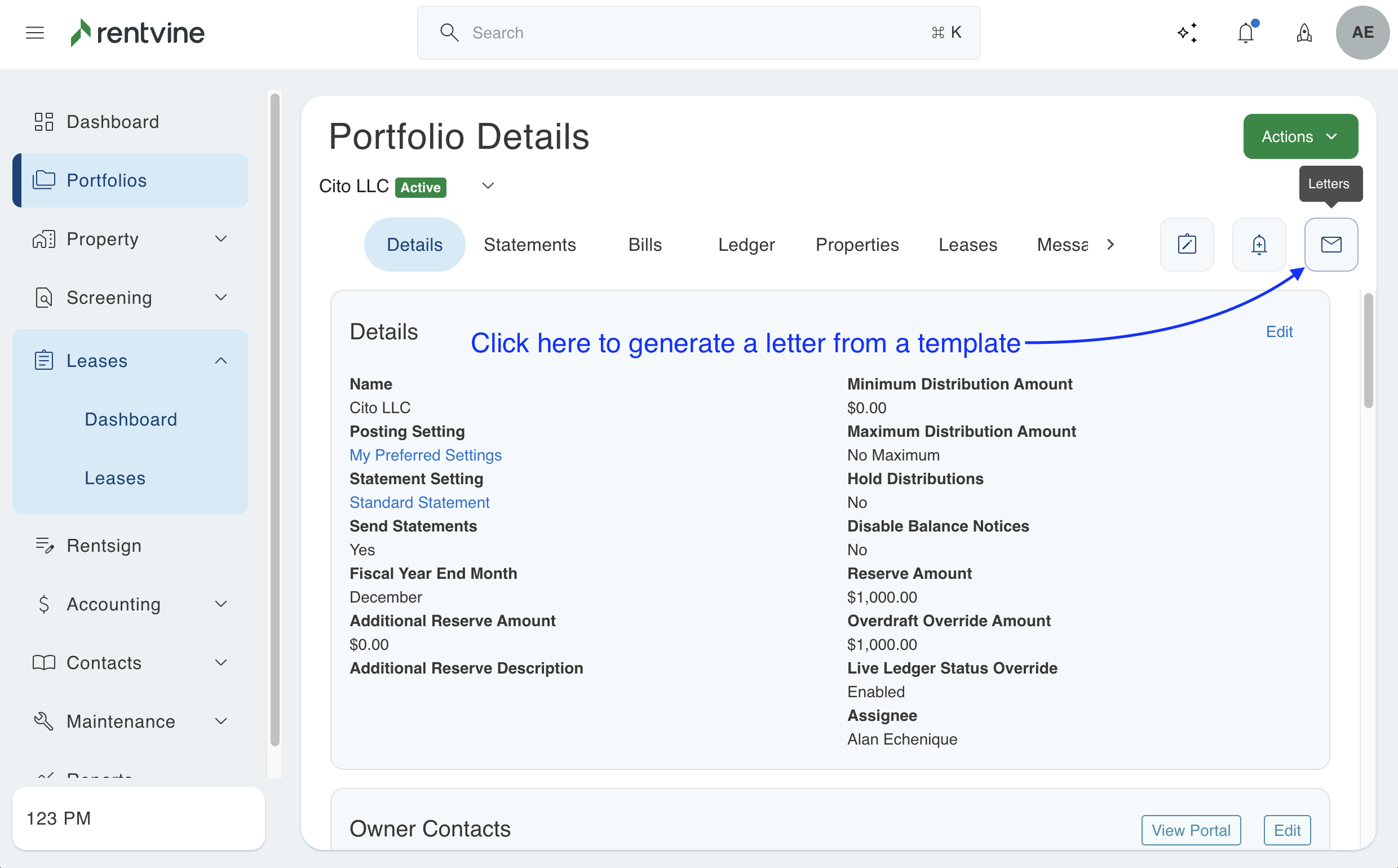Click the View Portal button
1398x868 pixels.
[1191, 830]
